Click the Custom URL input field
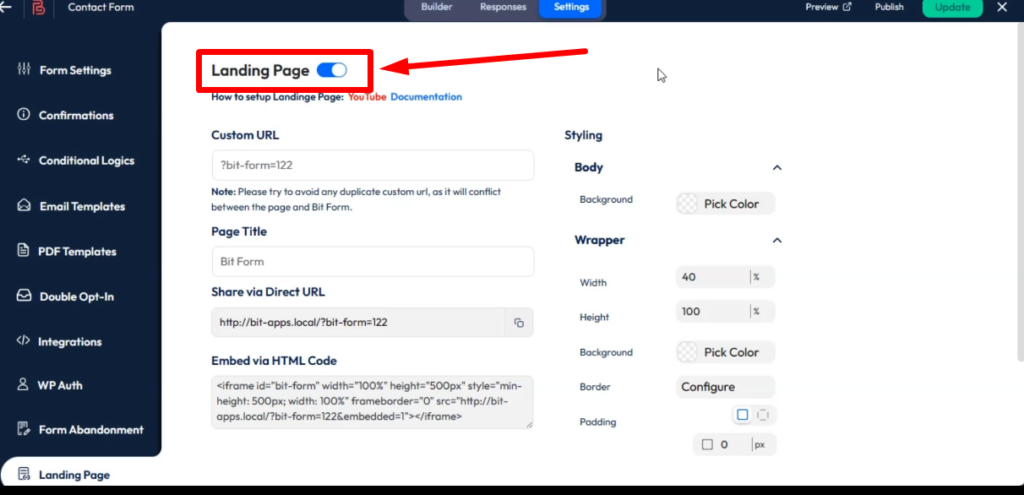The image size is (1024, 495). [373, 165]
